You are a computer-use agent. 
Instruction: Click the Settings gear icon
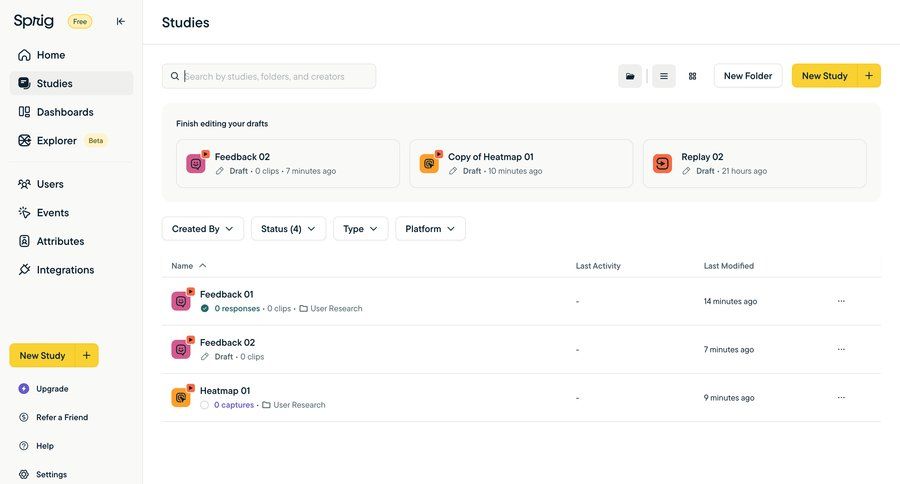pyautogui.click(x=24, y=475)
